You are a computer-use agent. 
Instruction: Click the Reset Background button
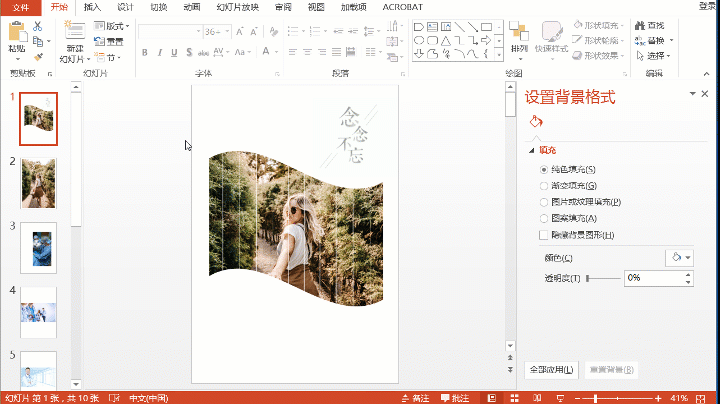point(612,370)
